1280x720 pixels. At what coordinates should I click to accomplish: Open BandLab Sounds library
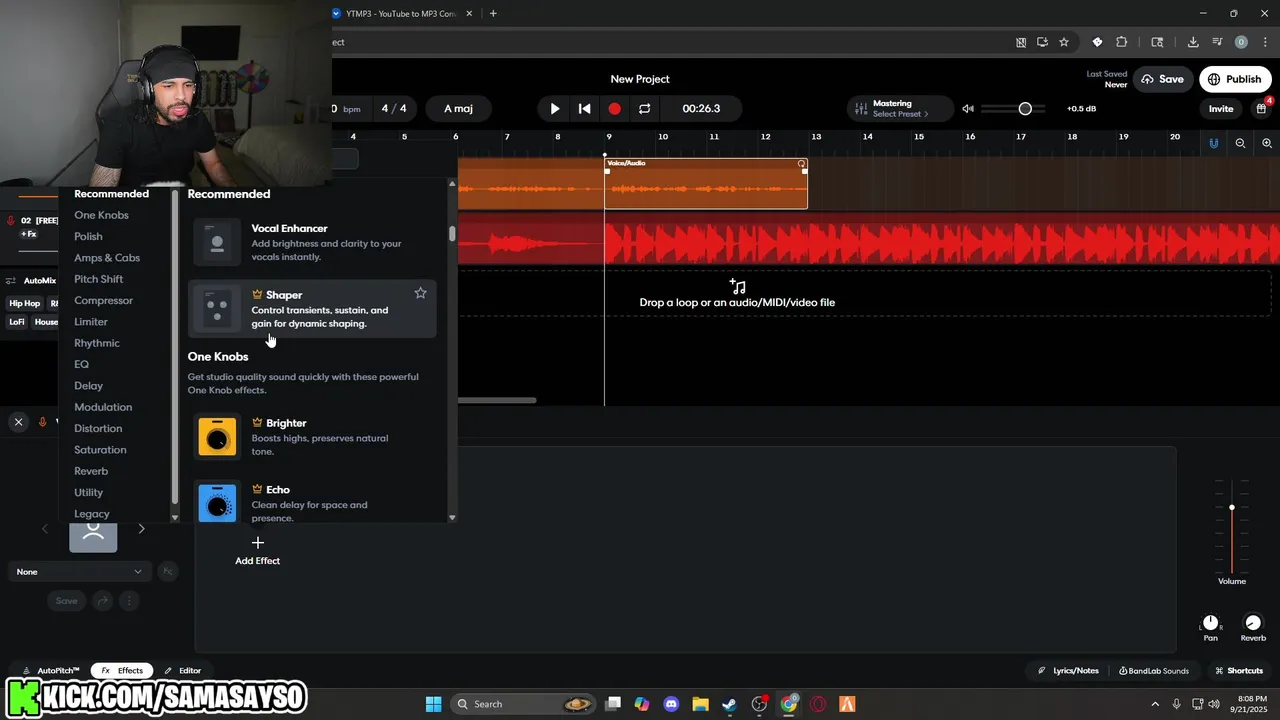1154,670
